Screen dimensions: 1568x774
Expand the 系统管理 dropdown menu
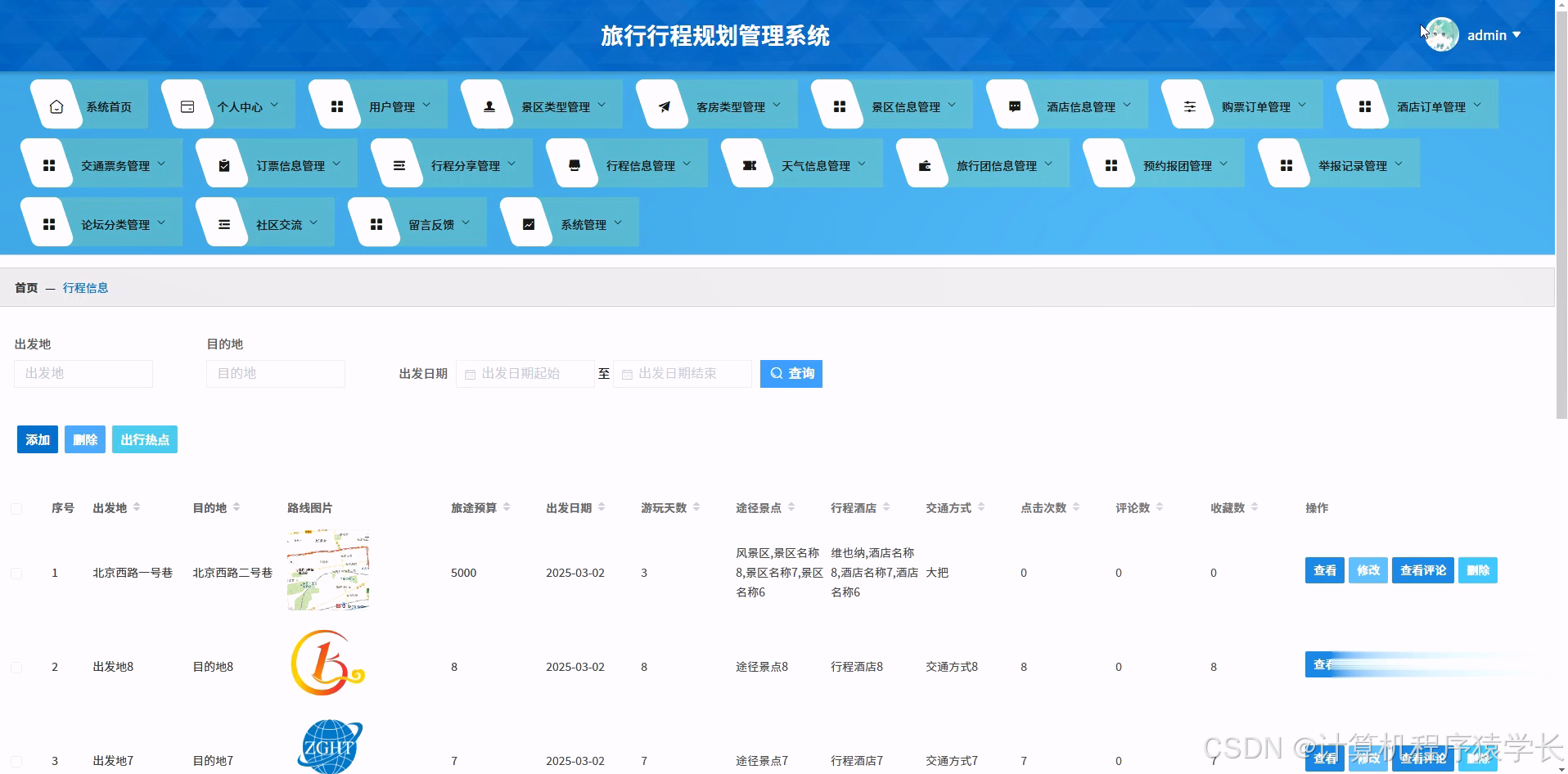[x=586, y=222]
